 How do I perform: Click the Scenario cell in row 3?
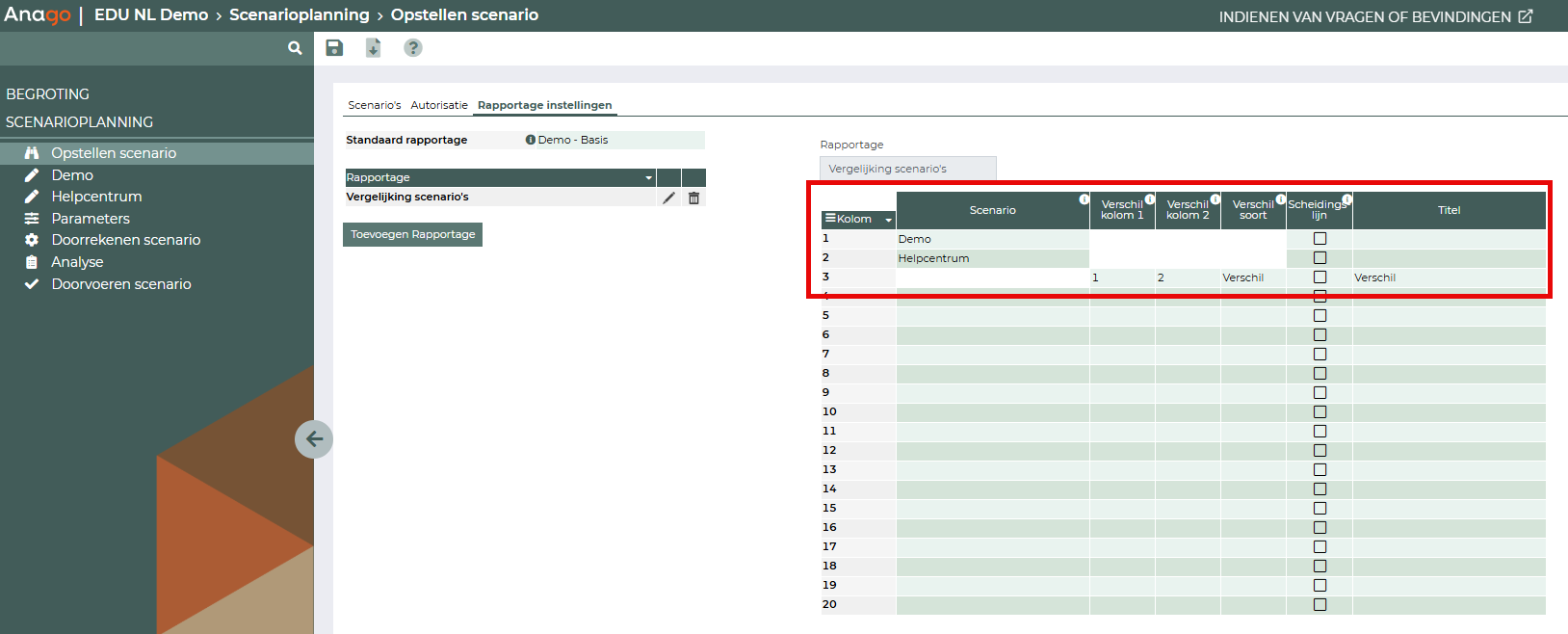[992, 277]
